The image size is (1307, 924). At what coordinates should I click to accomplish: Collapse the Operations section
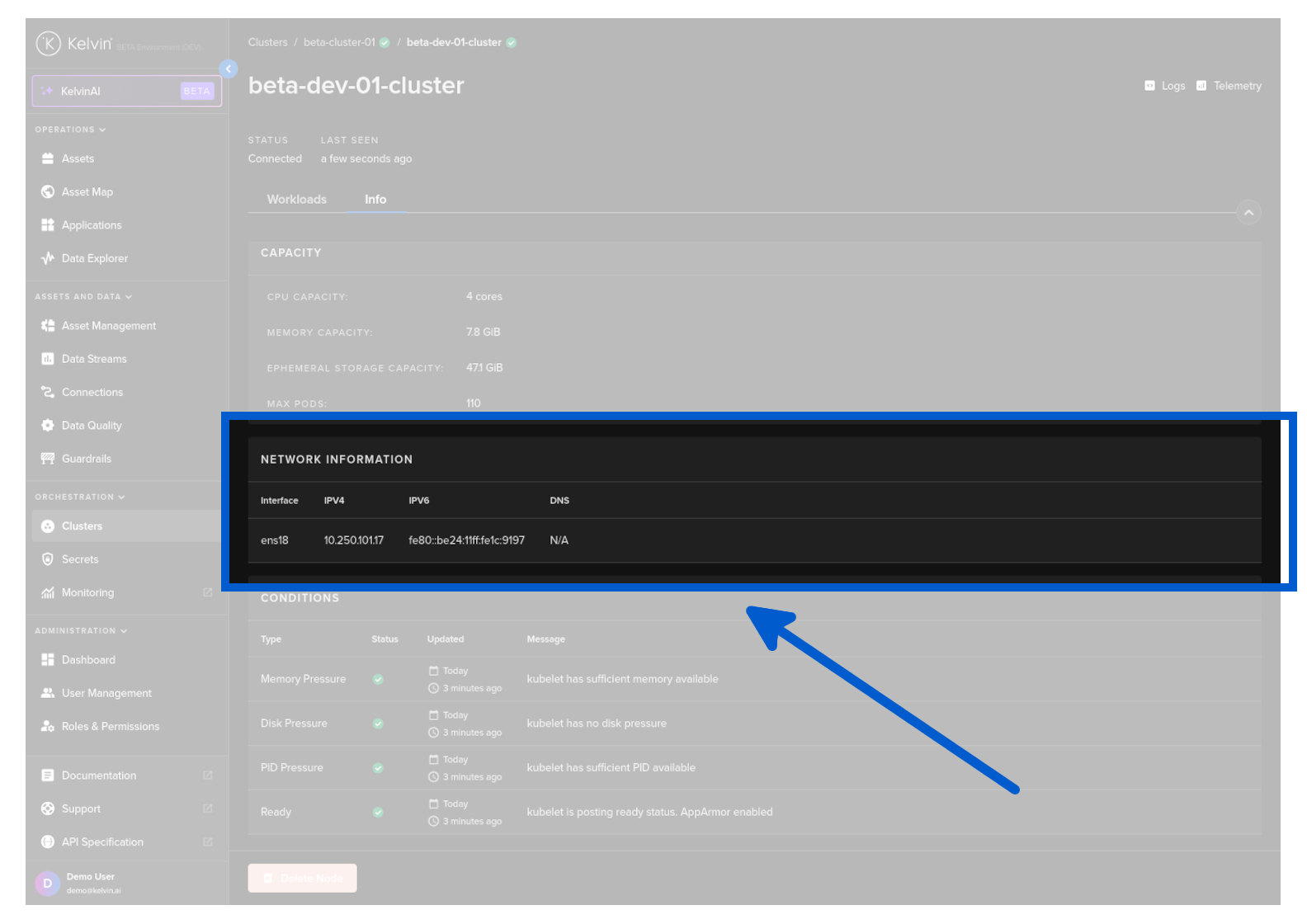coord(102,130)
